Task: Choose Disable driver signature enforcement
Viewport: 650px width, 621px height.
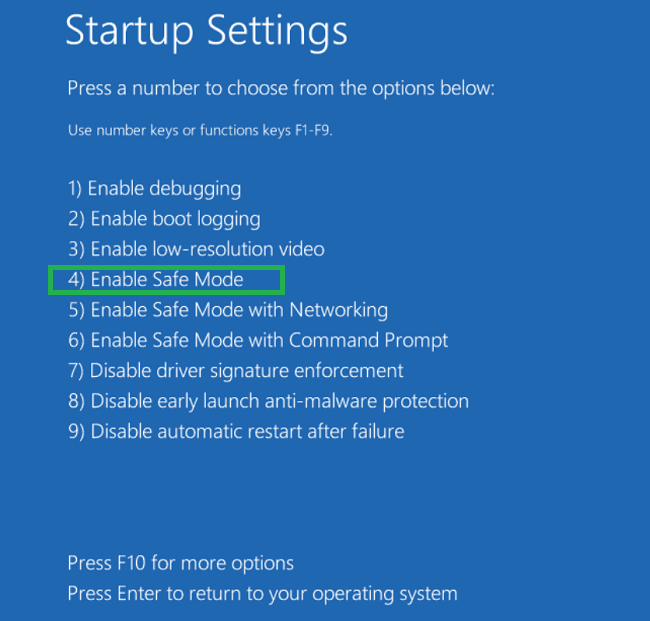Action: [236, 371]
